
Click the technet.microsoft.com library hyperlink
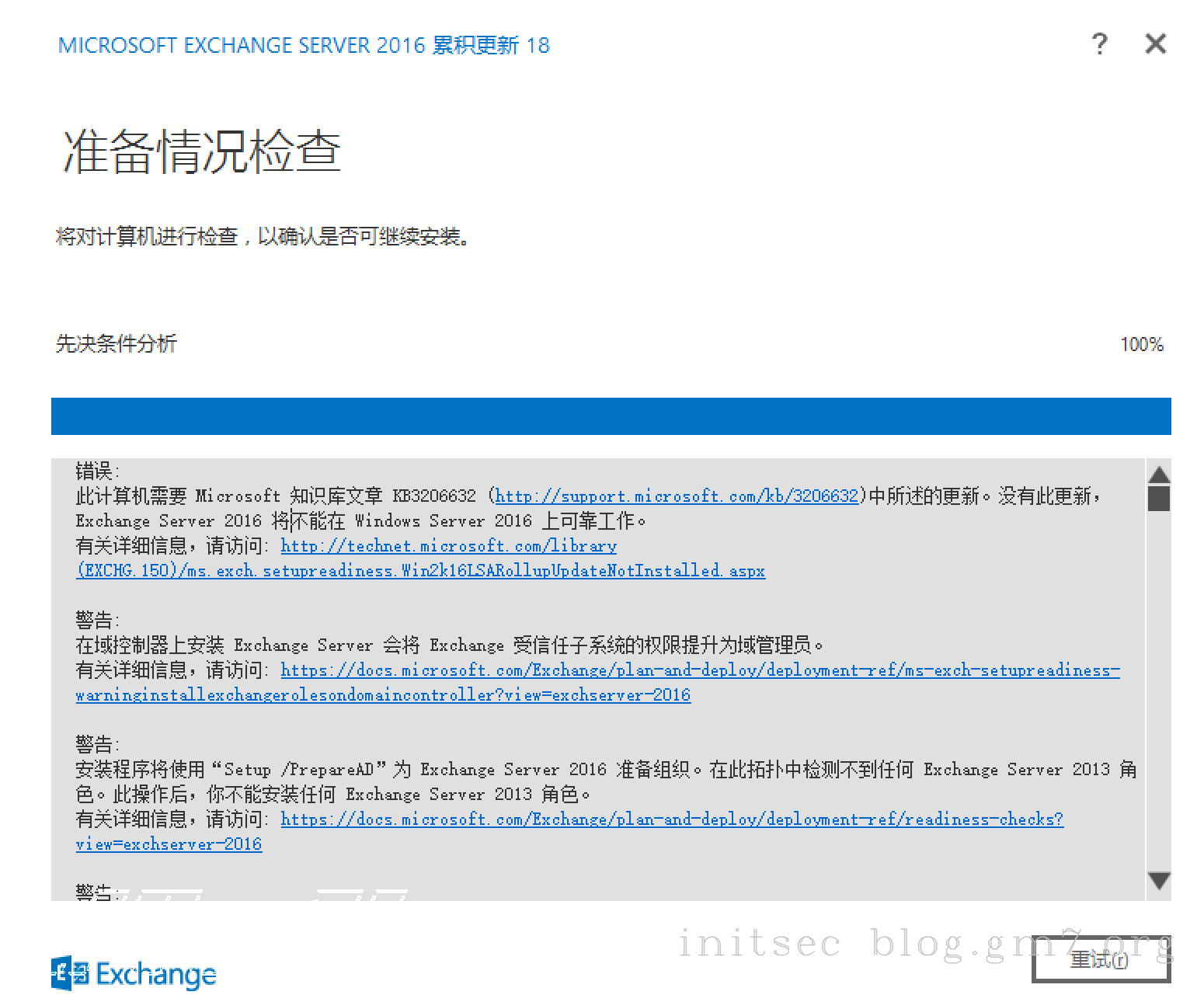[448, 546]
